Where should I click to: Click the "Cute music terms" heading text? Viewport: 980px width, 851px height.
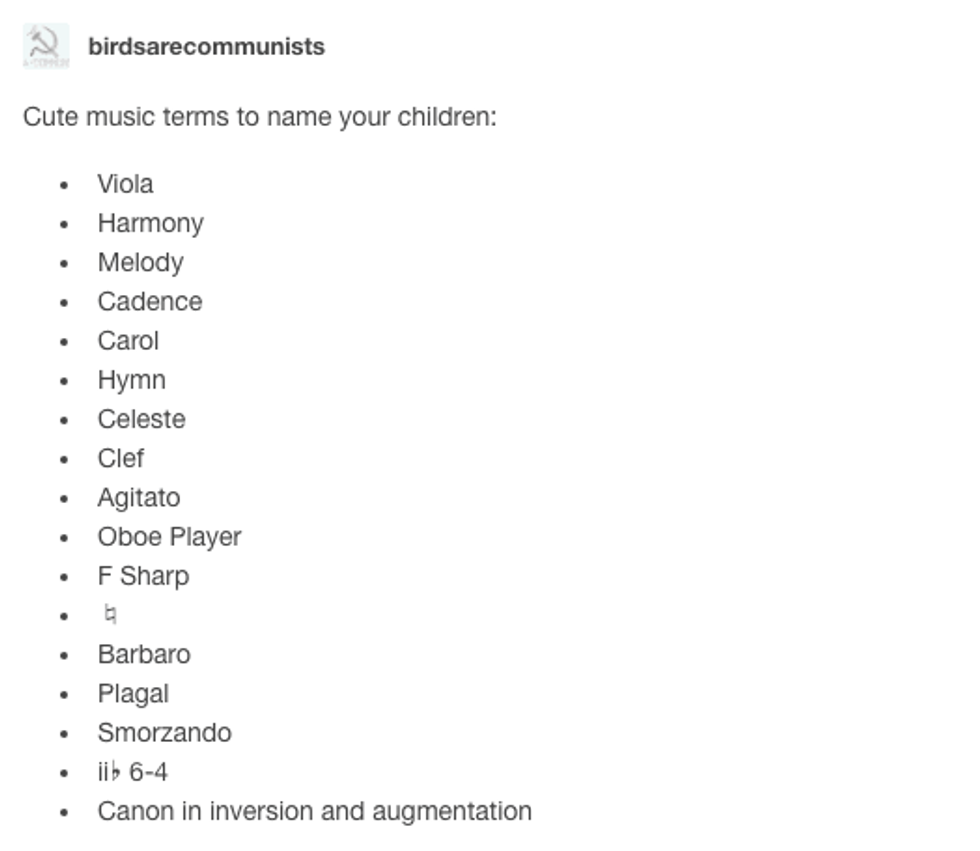coord(259,117)
